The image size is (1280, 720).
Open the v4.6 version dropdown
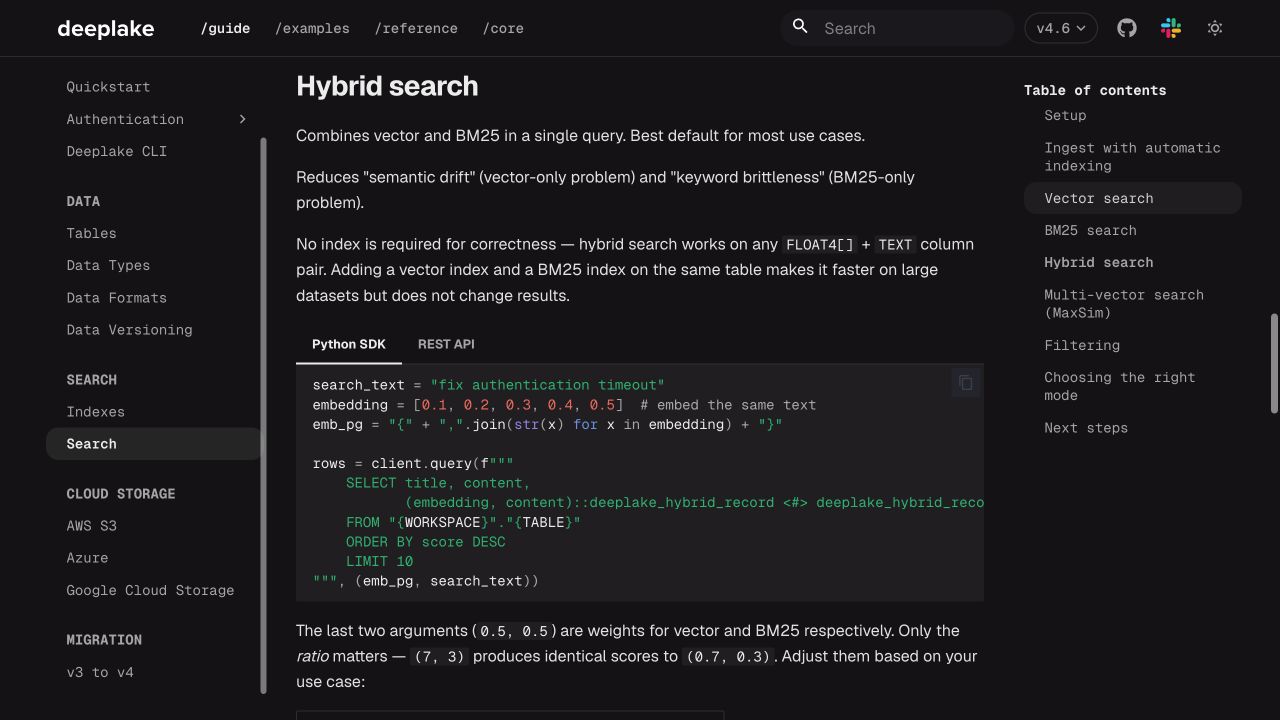tap(1061, 28)
